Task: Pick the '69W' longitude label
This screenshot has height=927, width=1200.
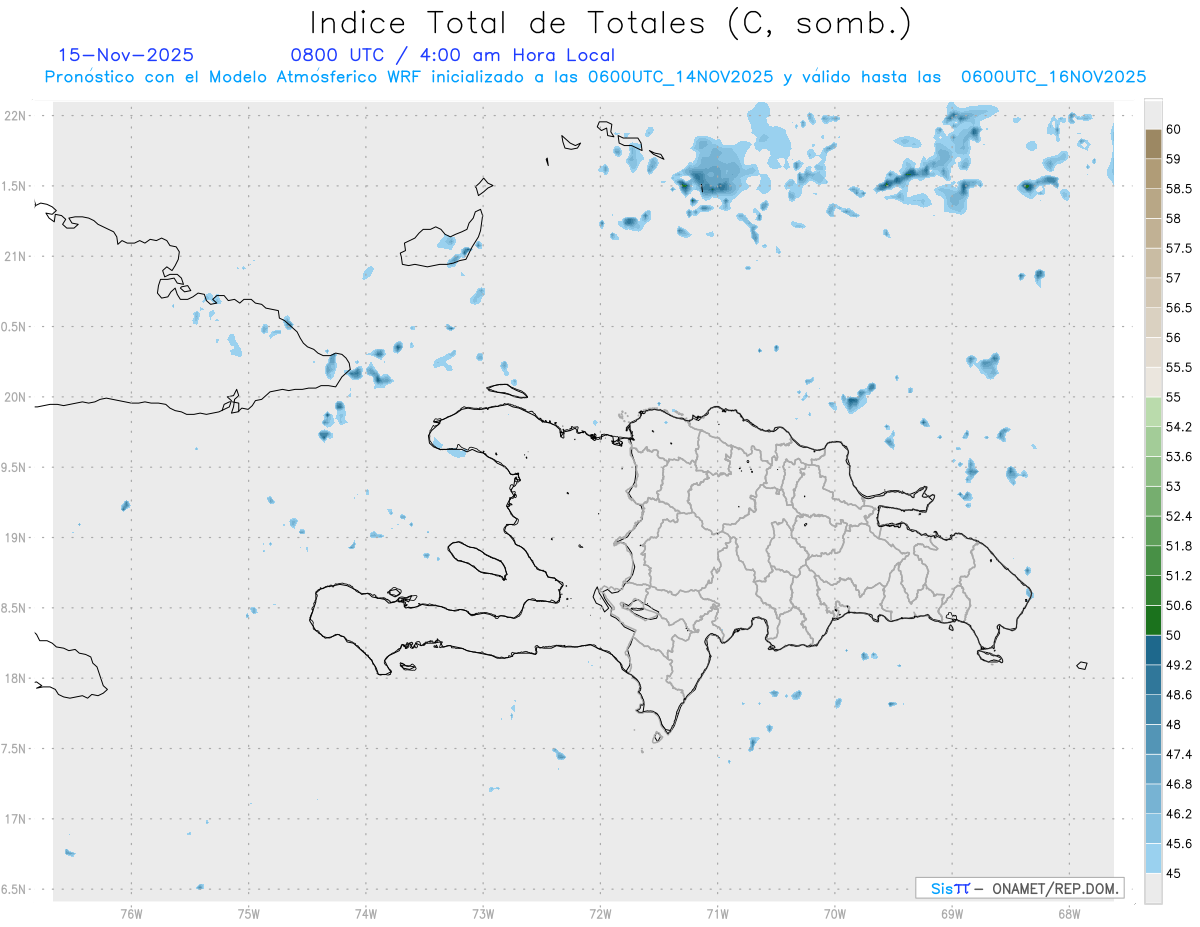Action: point(951,914)
